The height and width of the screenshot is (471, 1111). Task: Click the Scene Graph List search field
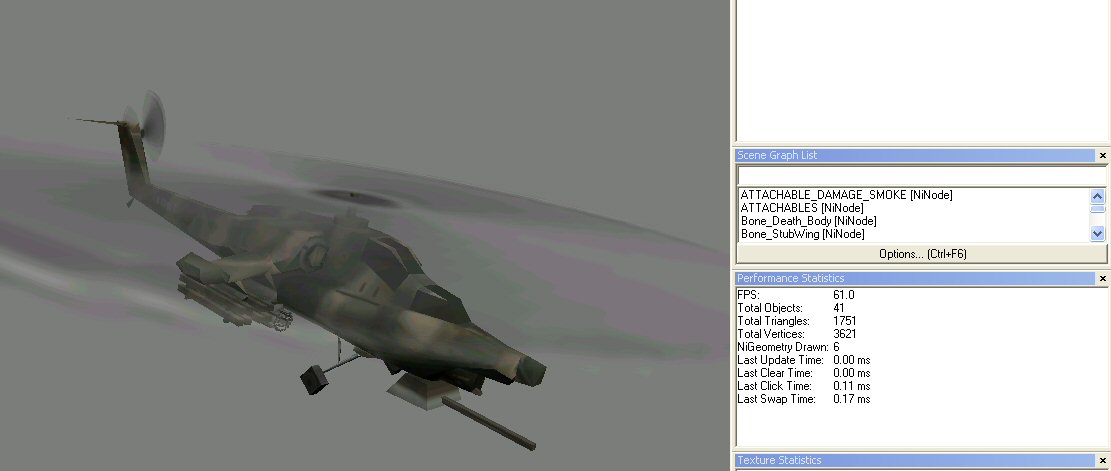[x=920, y=175]
